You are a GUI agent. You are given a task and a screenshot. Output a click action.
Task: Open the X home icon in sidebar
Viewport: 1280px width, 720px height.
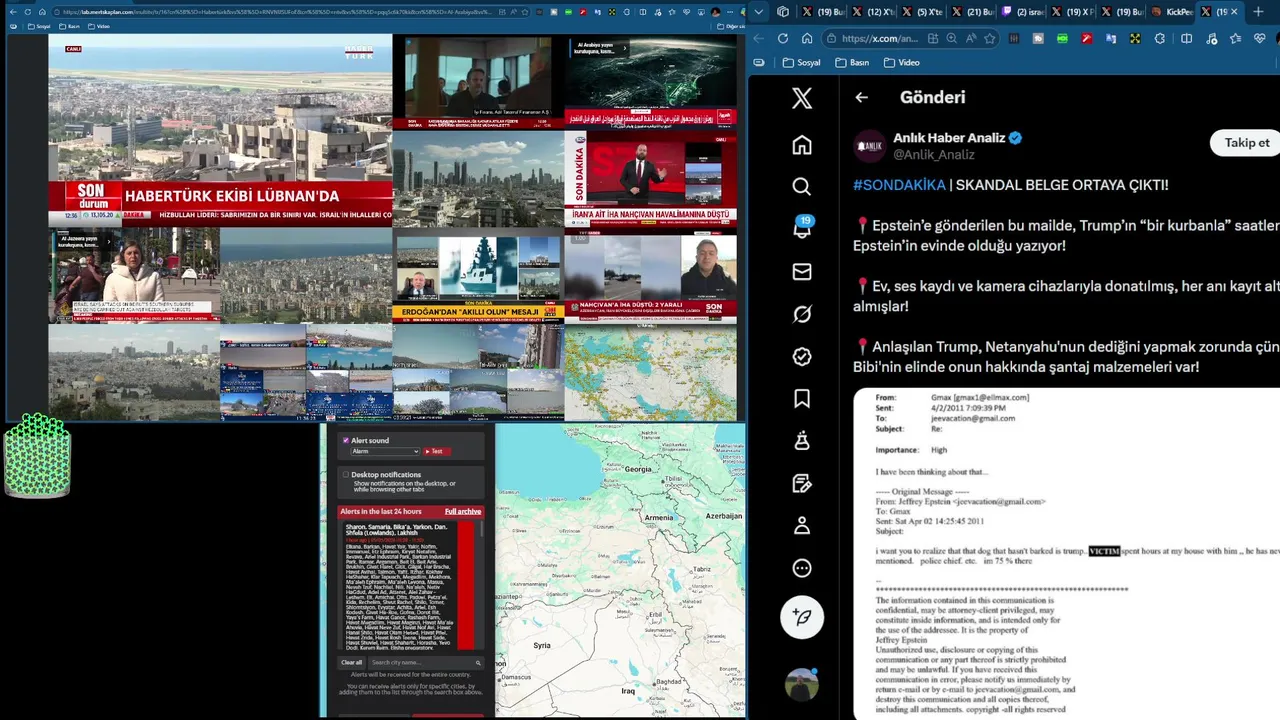coord(802,145)
